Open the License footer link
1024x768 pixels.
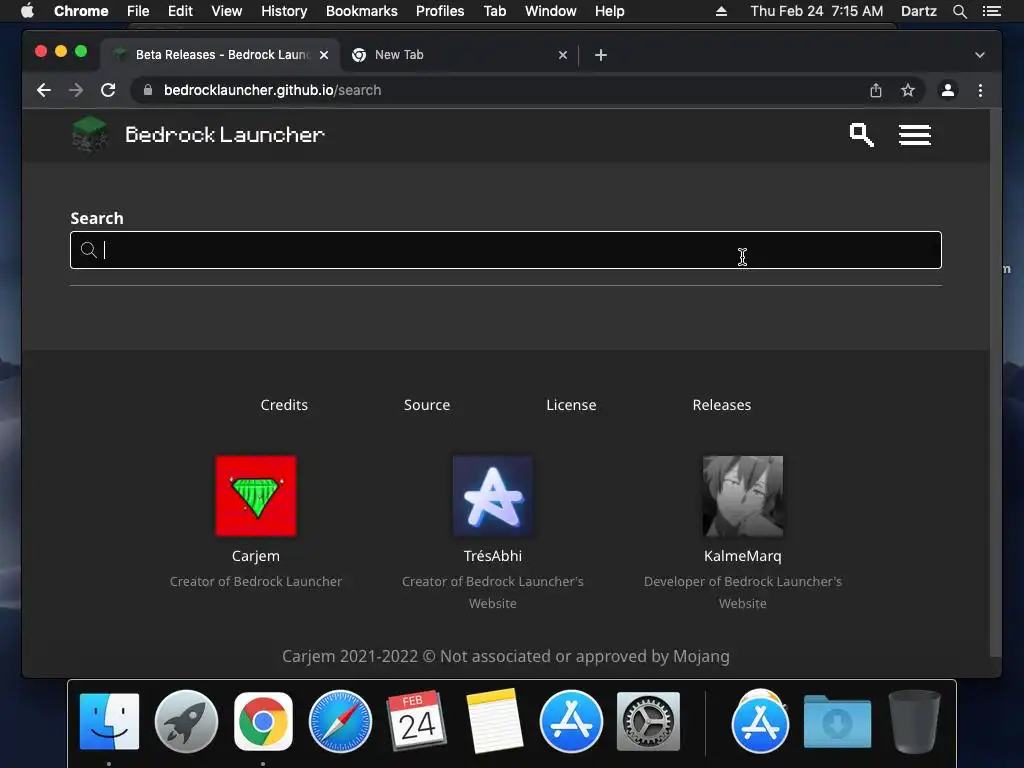point(571,405)
